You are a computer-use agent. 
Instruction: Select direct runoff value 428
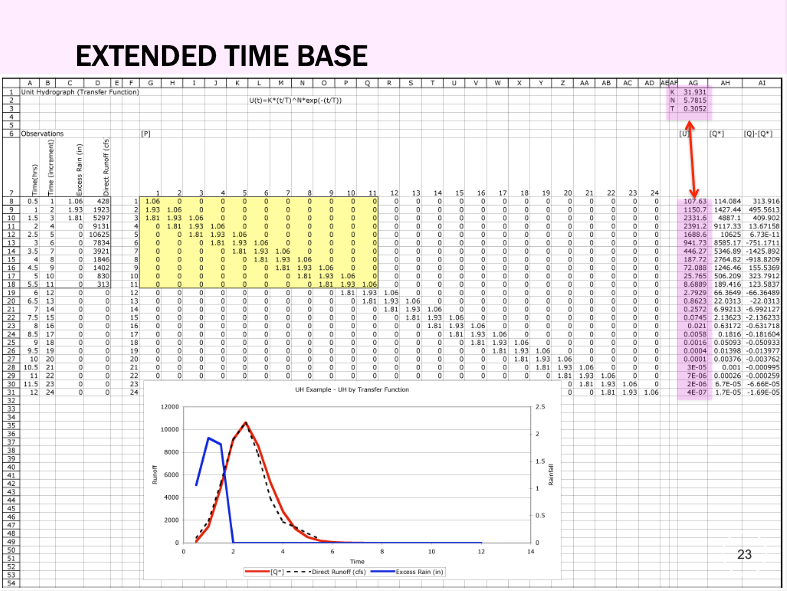[103, 201]
